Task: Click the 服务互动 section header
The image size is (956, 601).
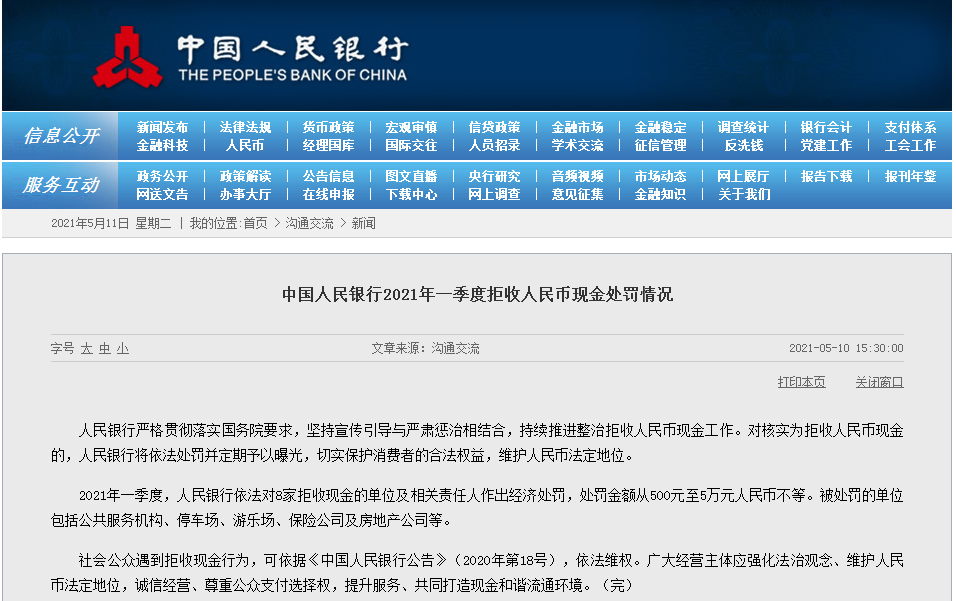Action: click(61, 185)
